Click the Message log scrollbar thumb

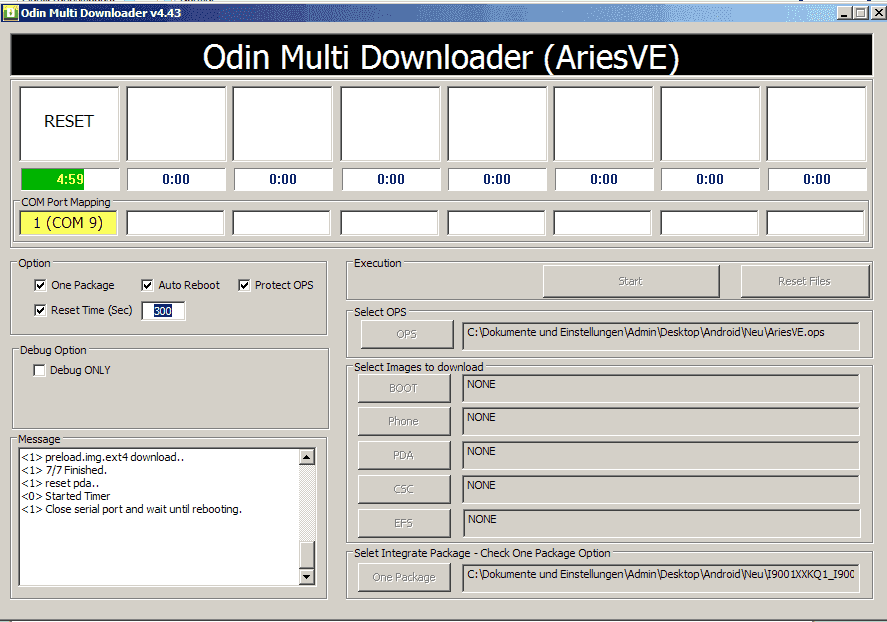pos(307,554)
